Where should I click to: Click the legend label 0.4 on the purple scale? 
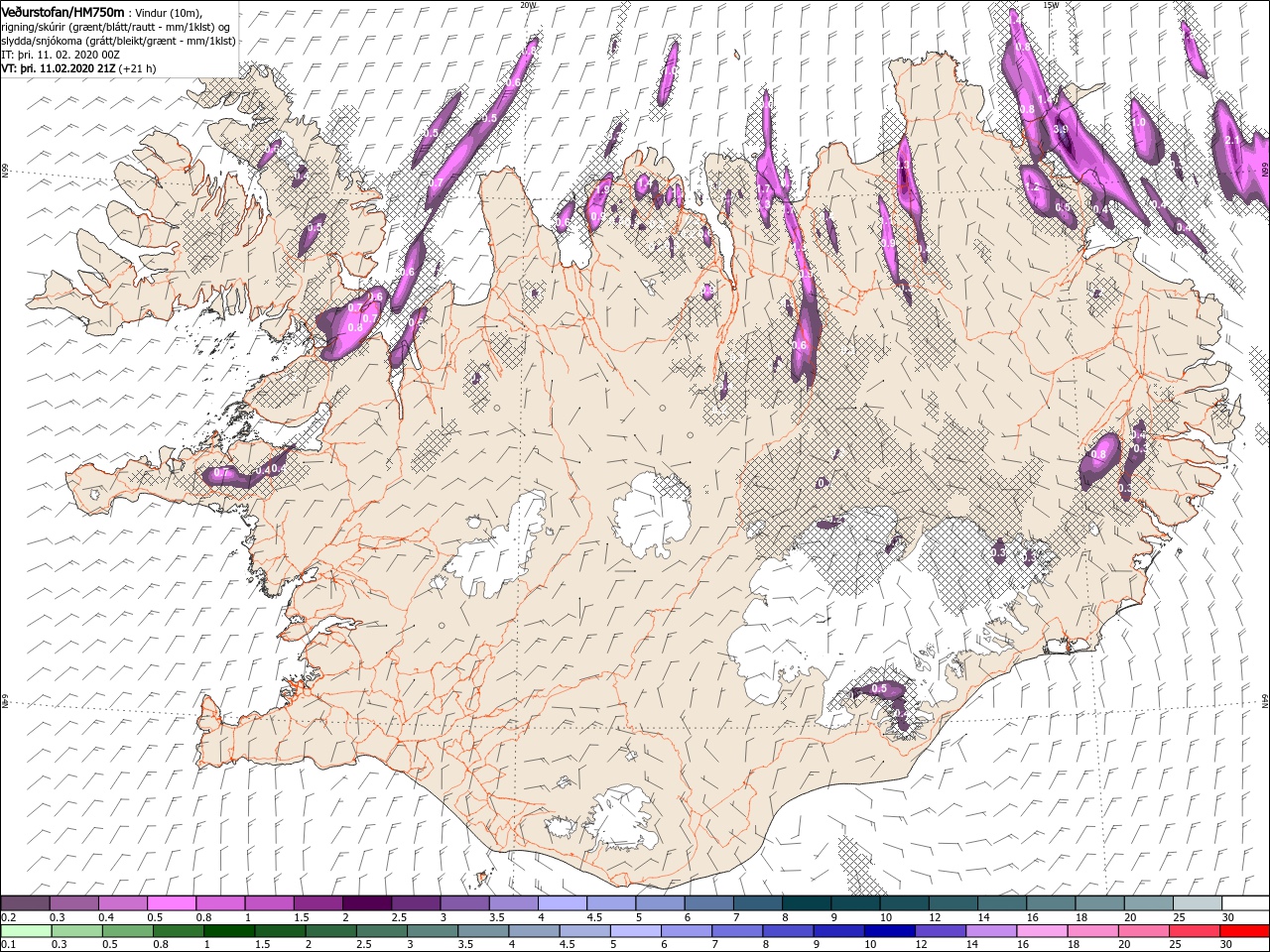[x=105, y=918]
